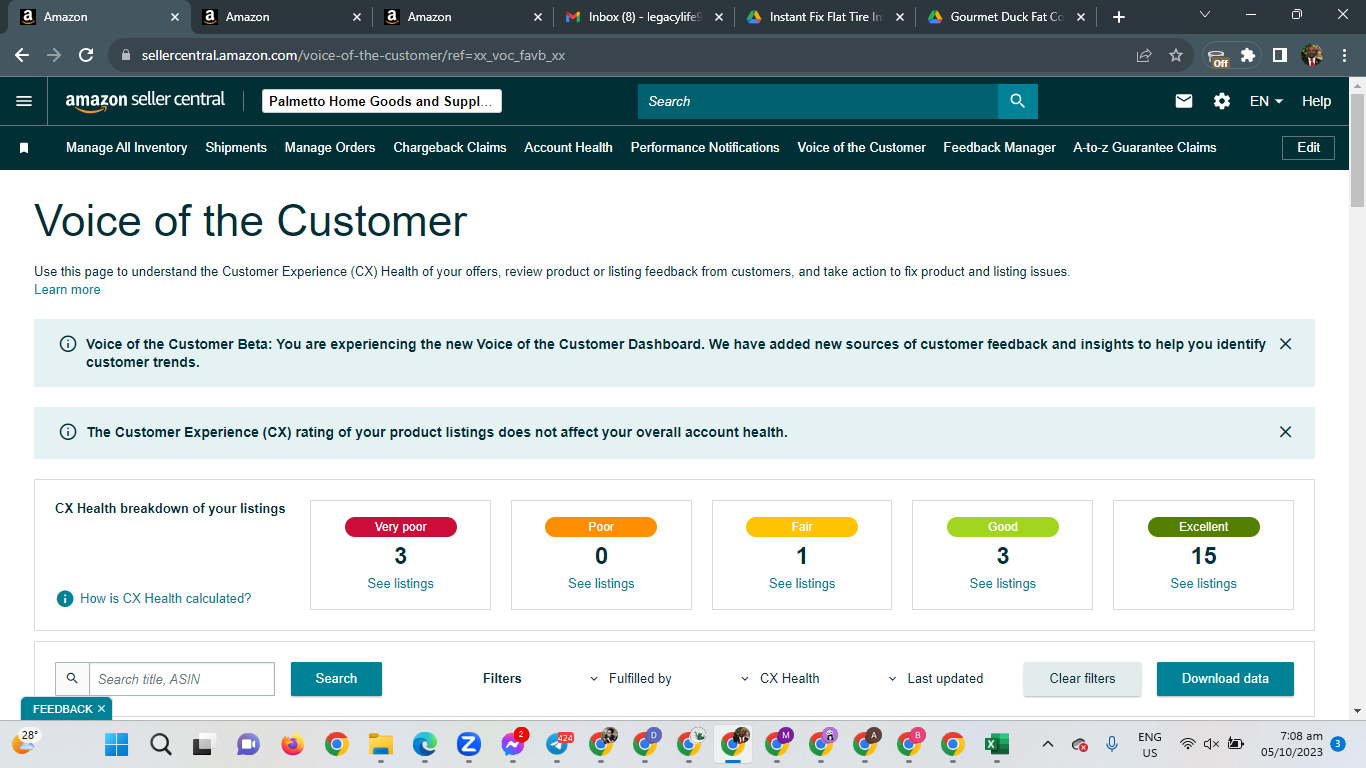Open File Explorer from the taskbar
1366x768 pixels.
380,744
